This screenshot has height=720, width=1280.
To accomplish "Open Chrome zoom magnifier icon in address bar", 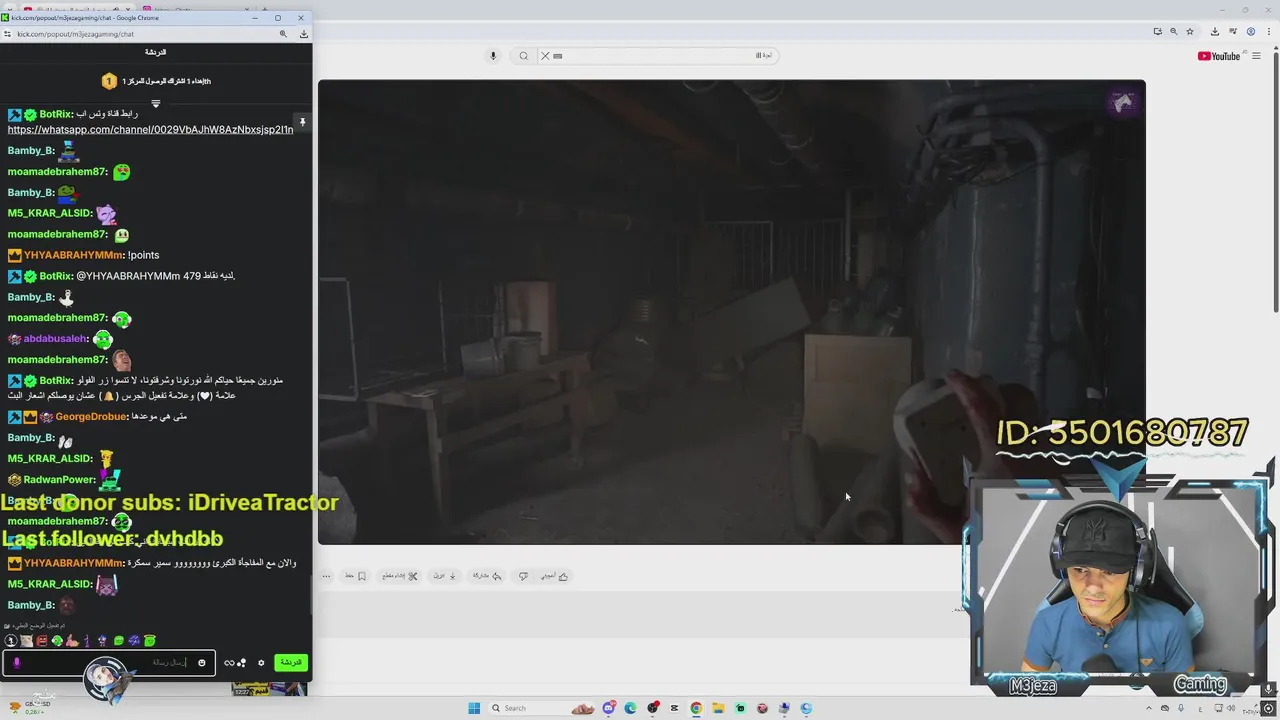I will pyautogui.click(x=1173, y=31).
